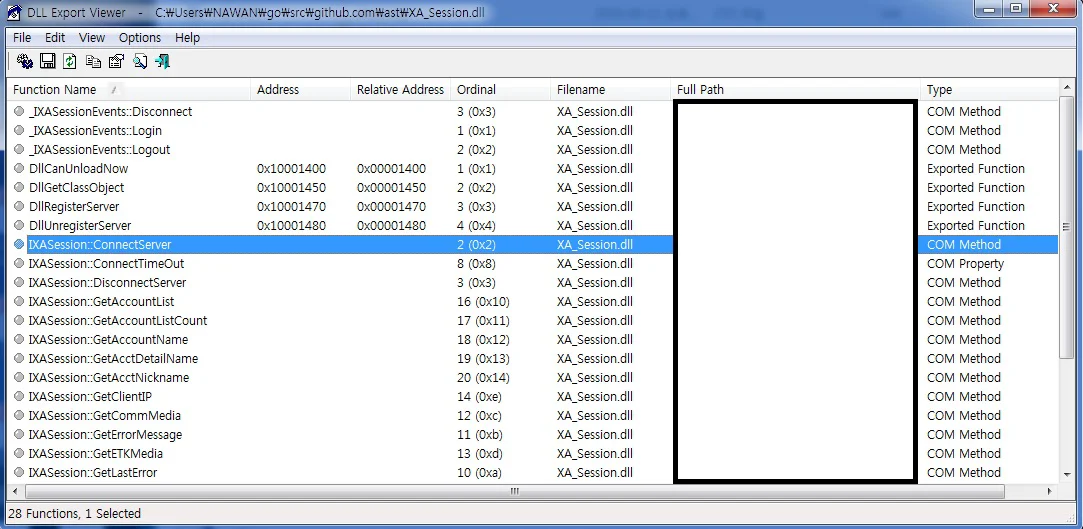Click the vertical scrollbar up arrow
This screenshot has height=529, width=1083.
(x=1066, y=90)
